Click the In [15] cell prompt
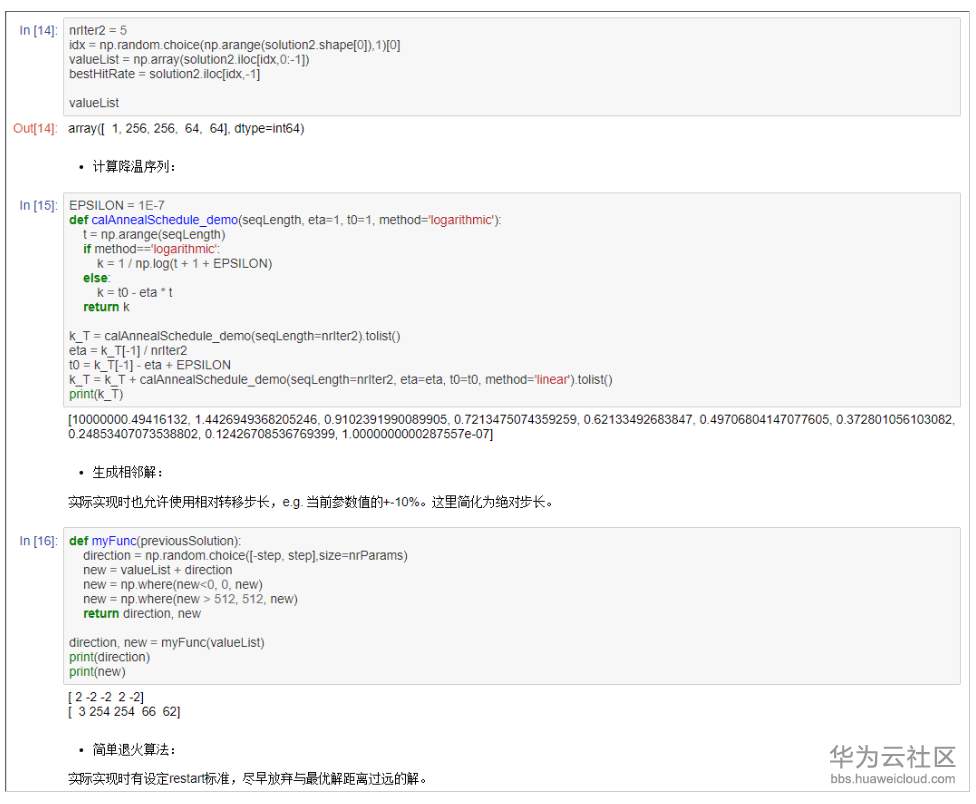Screen dimensions: 976x804 click(38, 205)
